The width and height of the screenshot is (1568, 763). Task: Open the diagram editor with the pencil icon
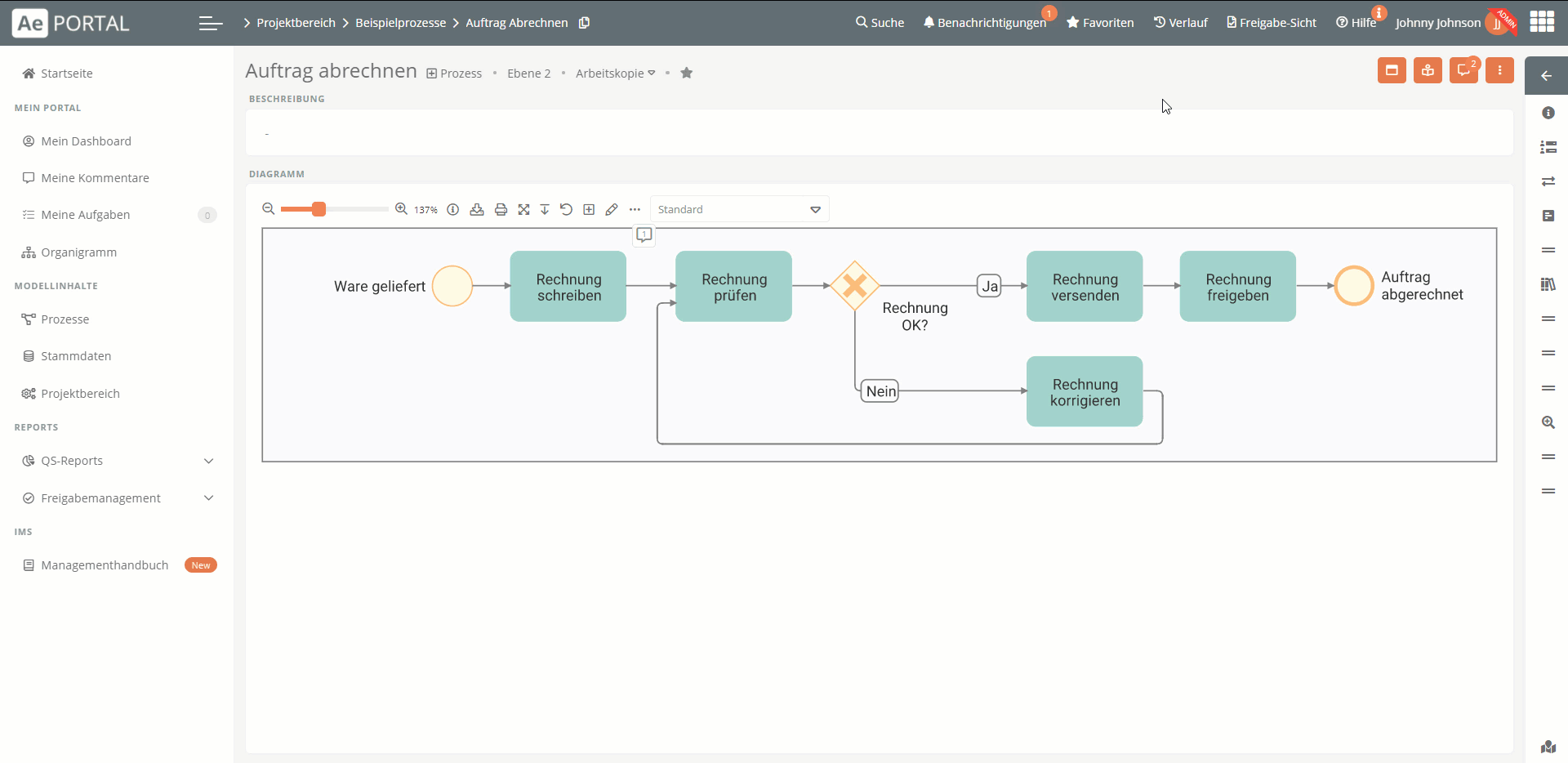click(612, 210)
